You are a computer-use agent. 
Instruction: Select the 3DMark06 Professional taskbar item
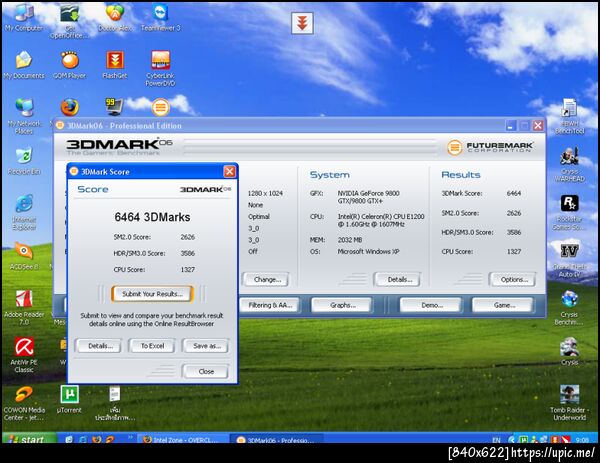(x=276, y=439)
